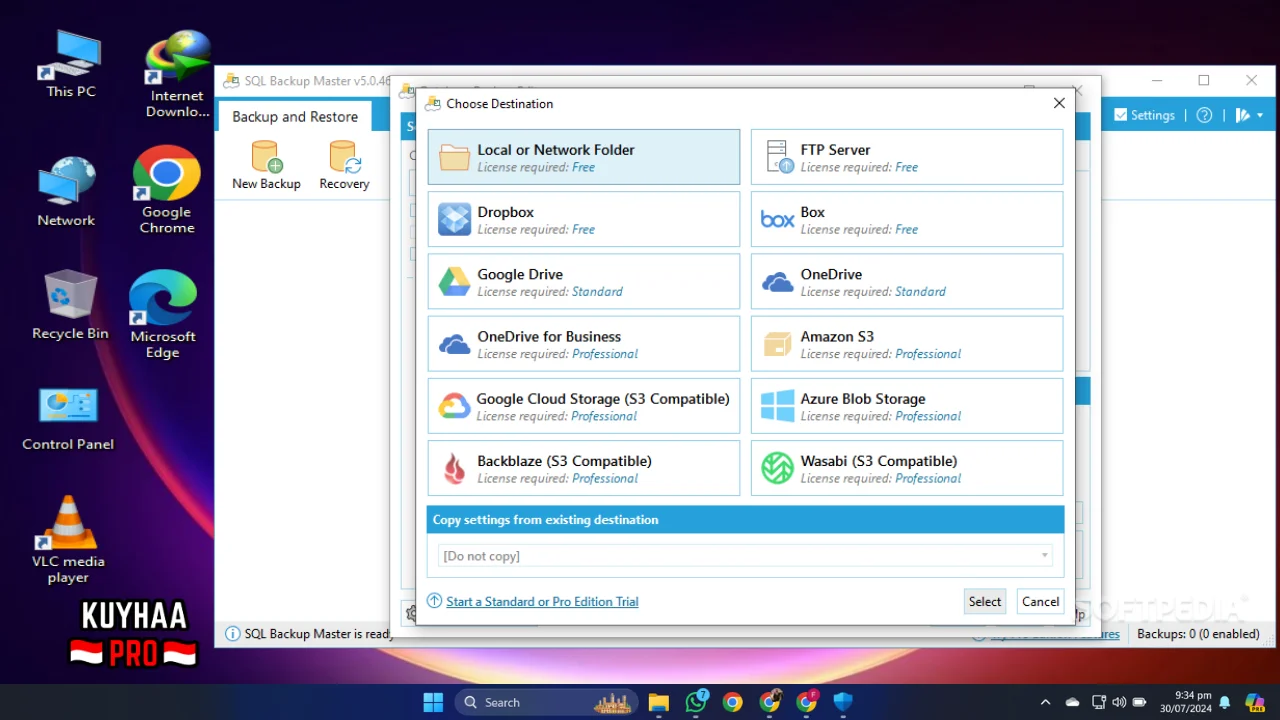Click the info icon in status bar
The width and height of the screenshot is (1280, 720).
(232, 633)
